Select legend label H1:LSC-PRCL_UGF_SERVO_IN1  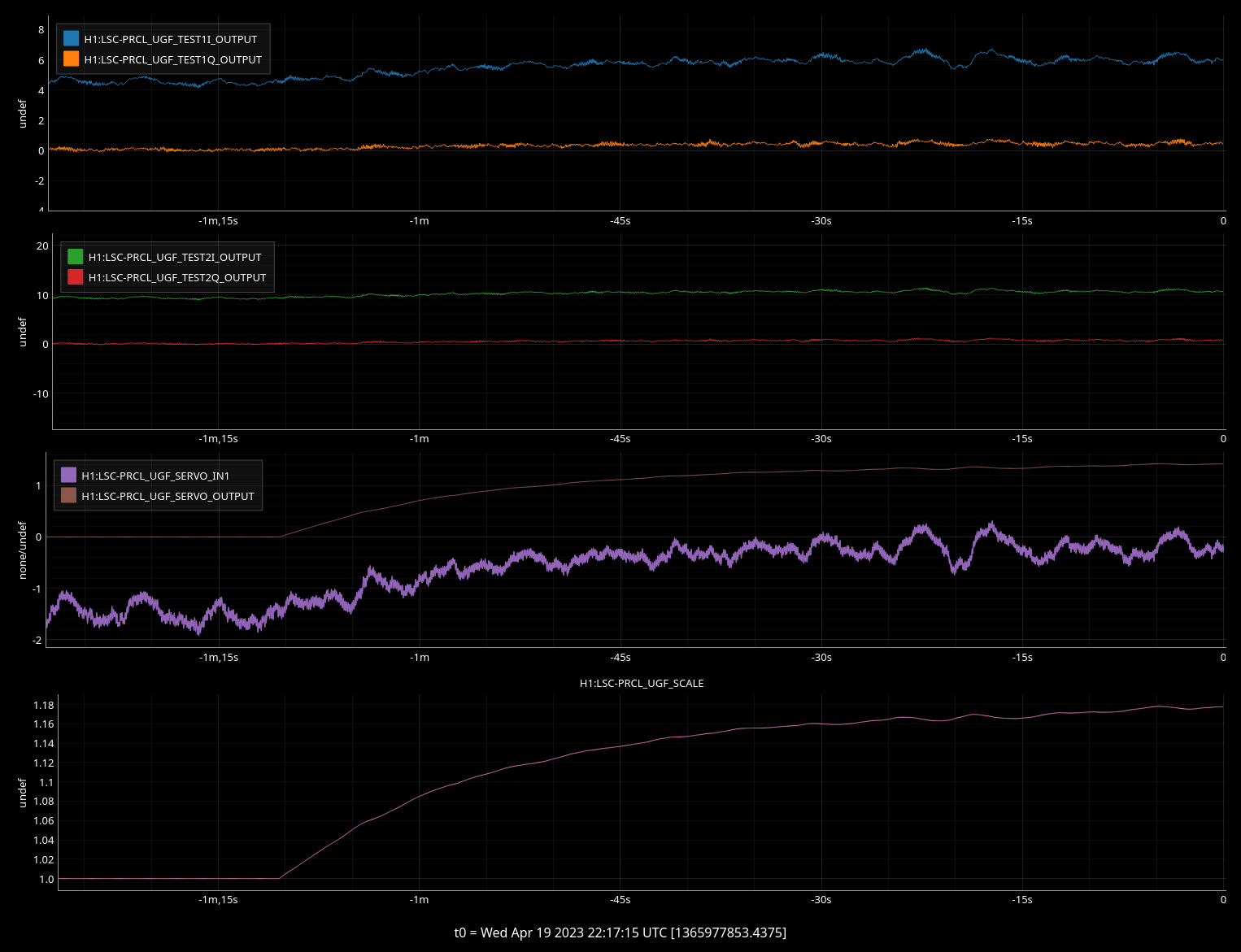point(155,476)
